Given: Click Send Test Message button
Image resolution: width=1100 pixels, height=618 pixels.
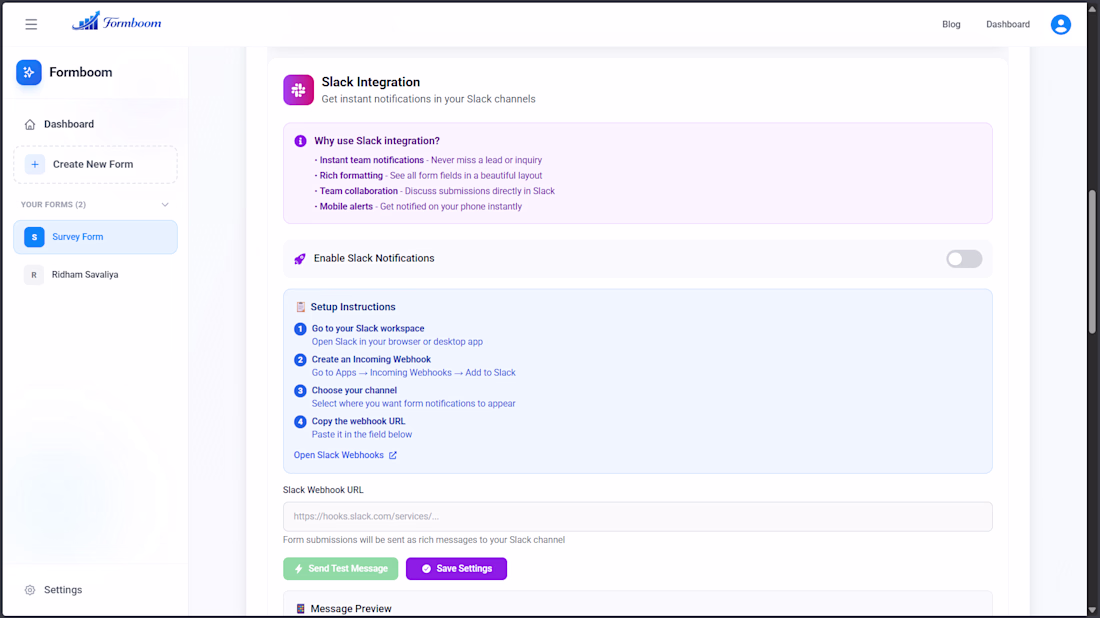Looking at the screenshot, I should (340, 569).
